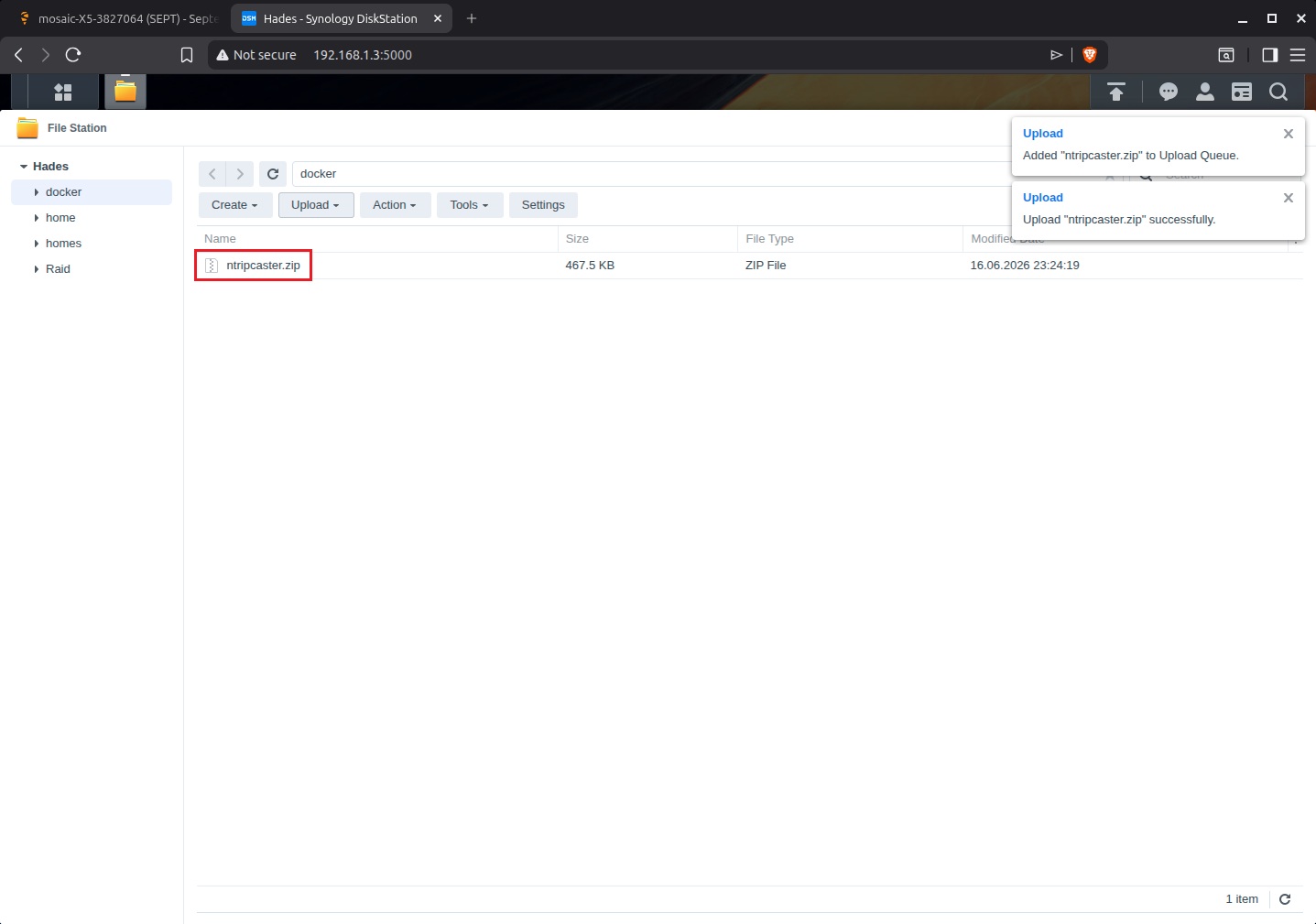Refresh the docker folder listing
This screenshot has height=924, width=1316.
(x=273, y=174)
